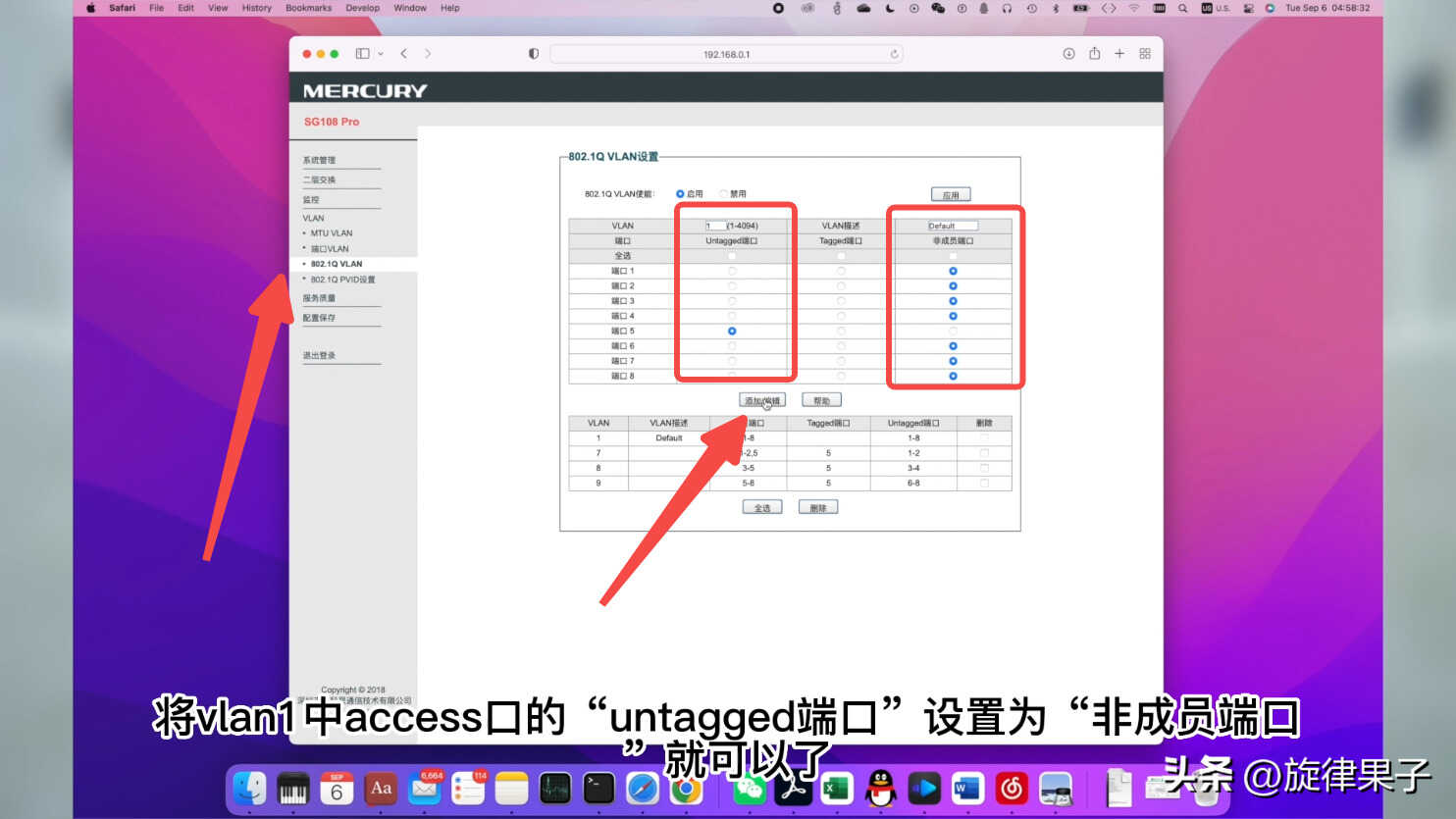Show the tab overview grid icon
1456x819 pixels.
pyautogui.click(x=1145, y=53)
